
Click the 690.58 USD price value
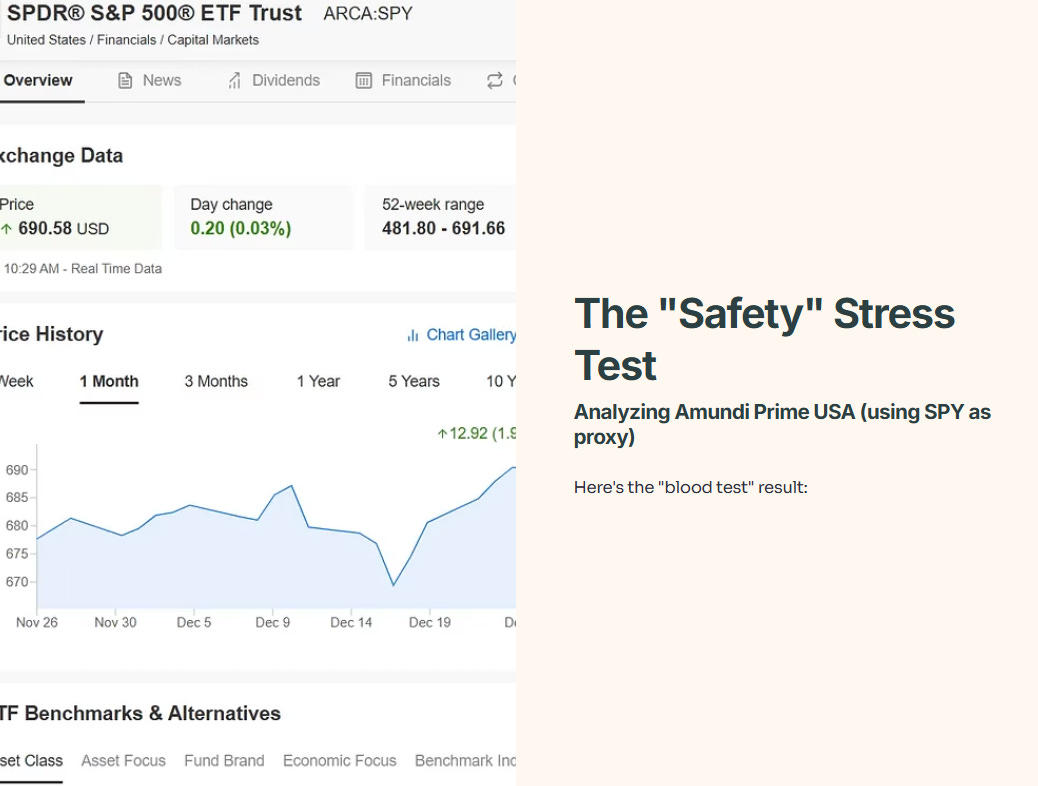coord(64,228)
